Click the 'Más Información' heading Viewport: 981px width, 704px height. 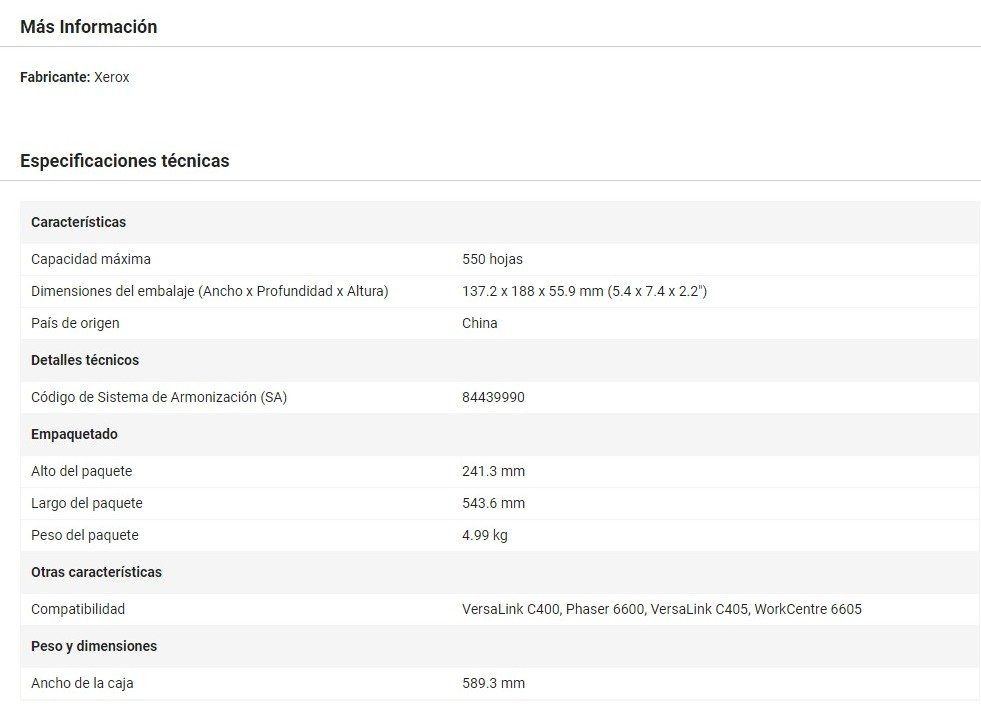tap(88, 27)
